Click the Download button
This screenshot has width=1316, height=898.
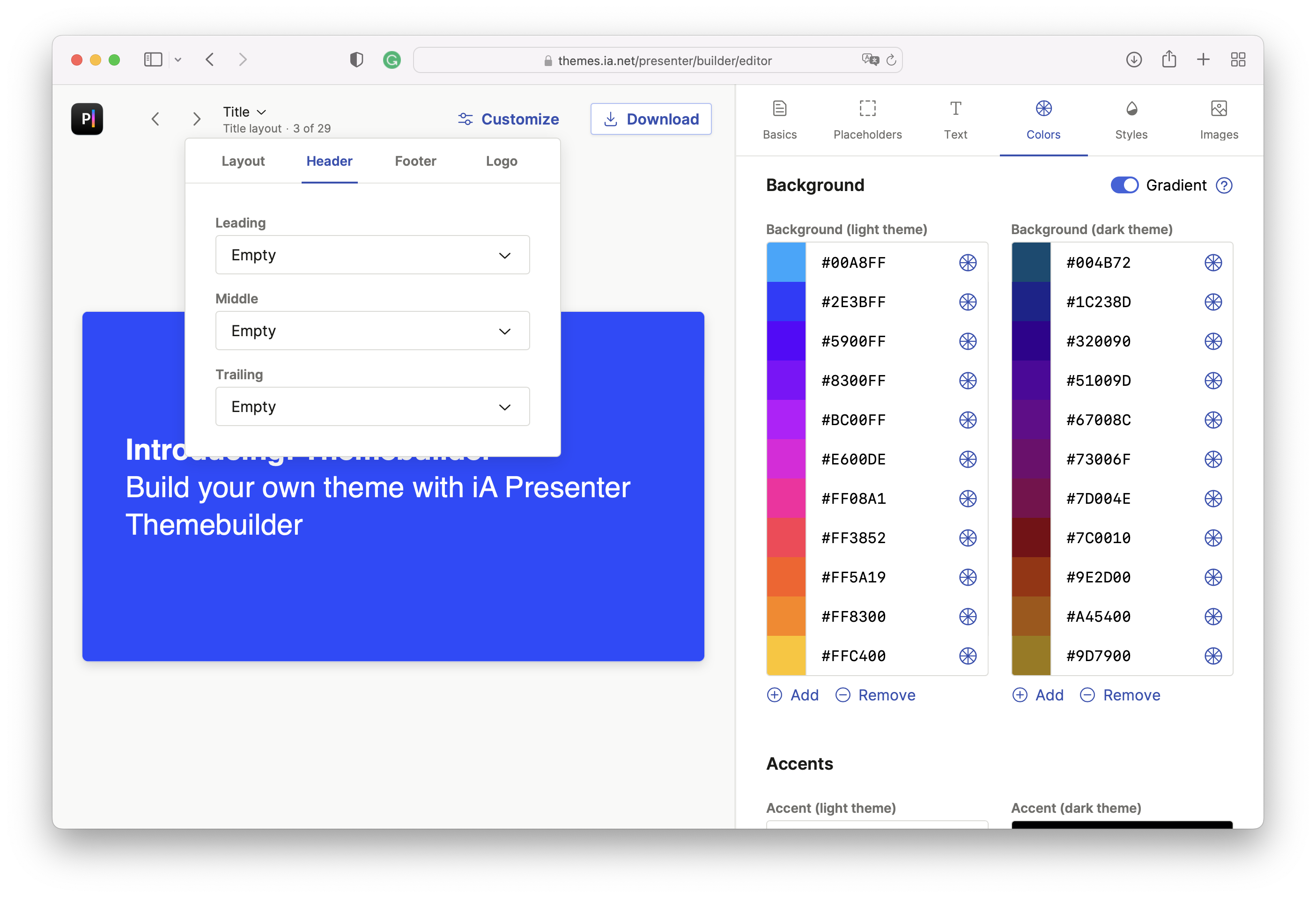650,119
